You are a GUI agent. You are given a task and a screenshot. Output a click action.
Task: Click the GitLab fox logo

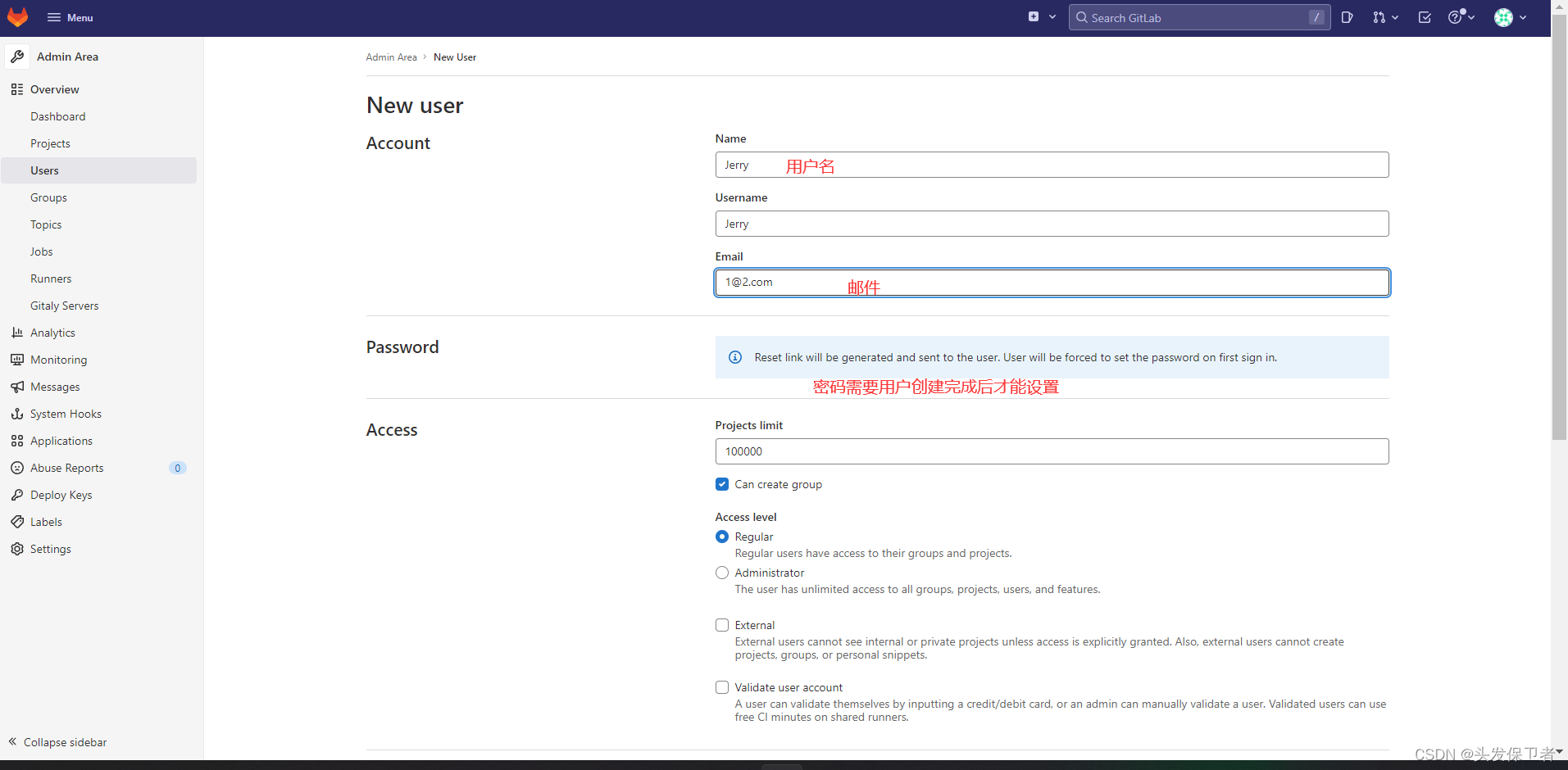point(17,17)
